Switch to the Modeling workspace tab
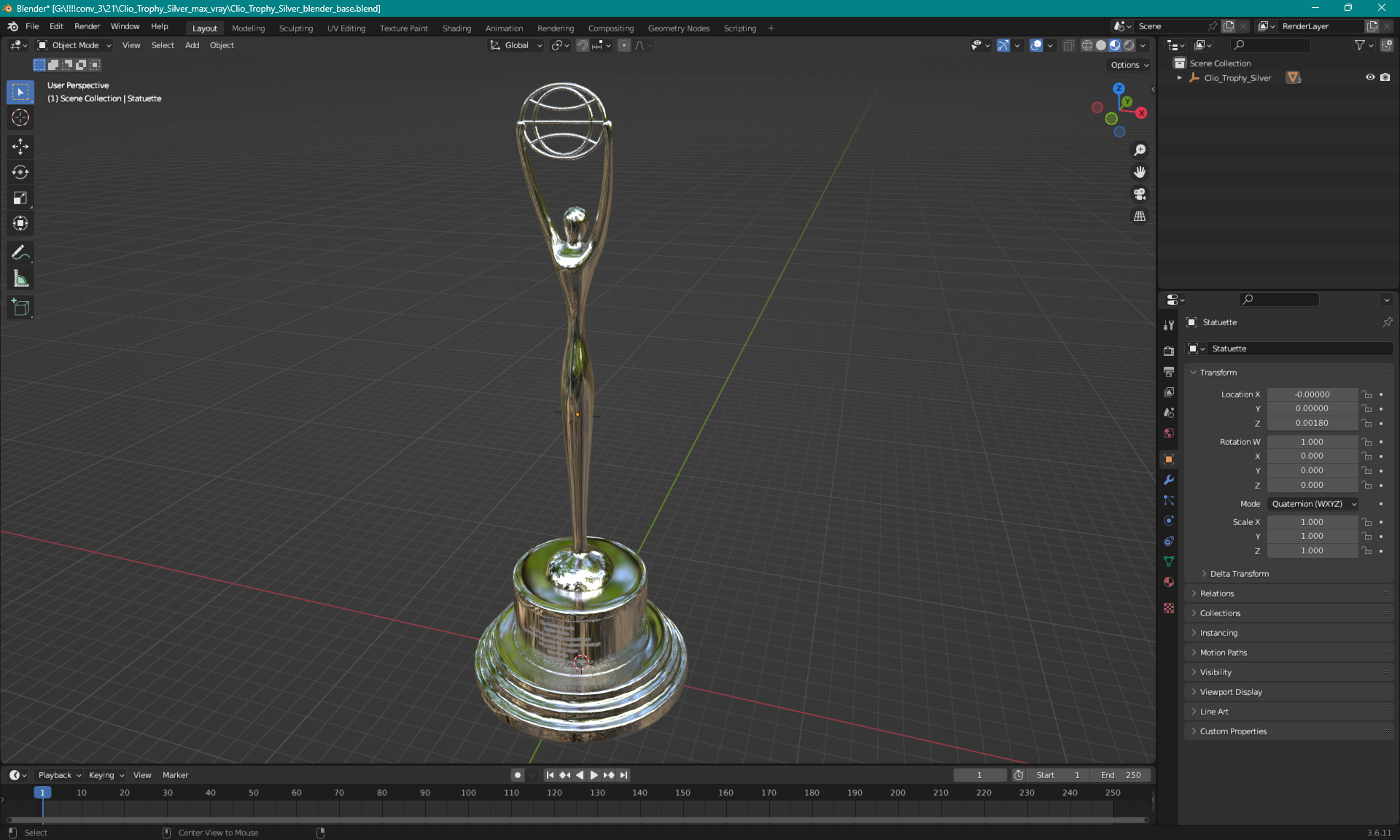The height and width of the screenshot is (840, 1400). point(248,28)
